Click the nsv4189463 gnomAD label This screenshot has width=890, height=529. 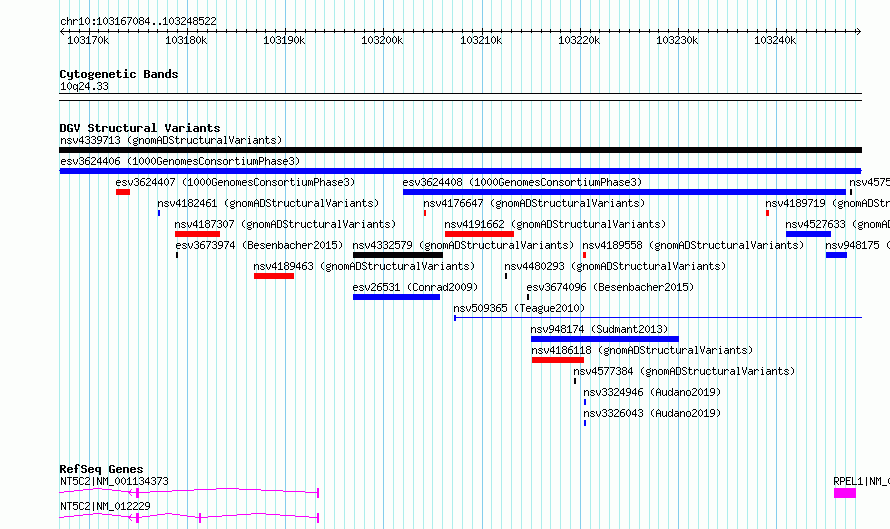pyautogui.click(x=364, y=266)
